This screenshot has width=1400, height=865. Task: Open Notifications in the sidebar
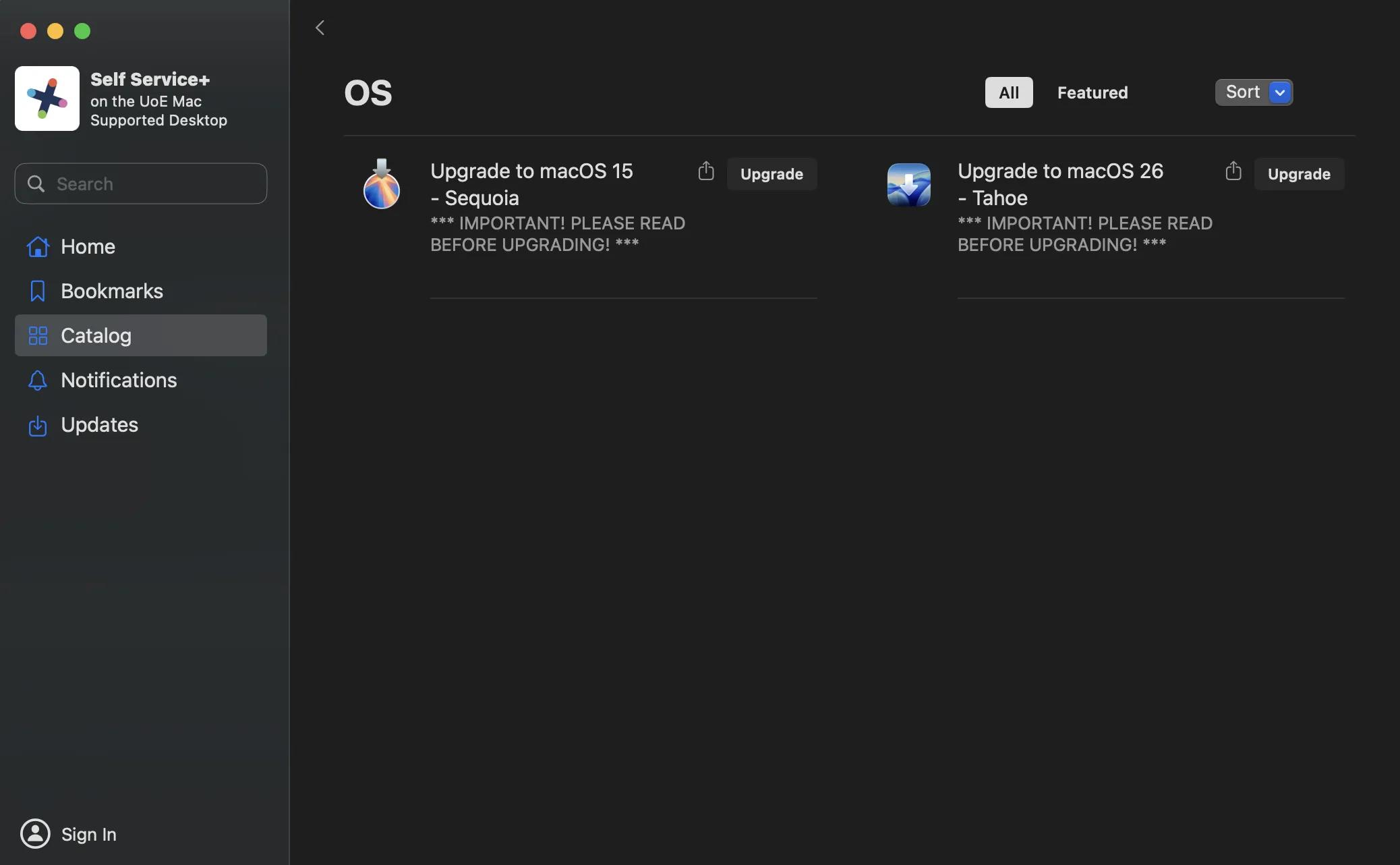point(141,380)
